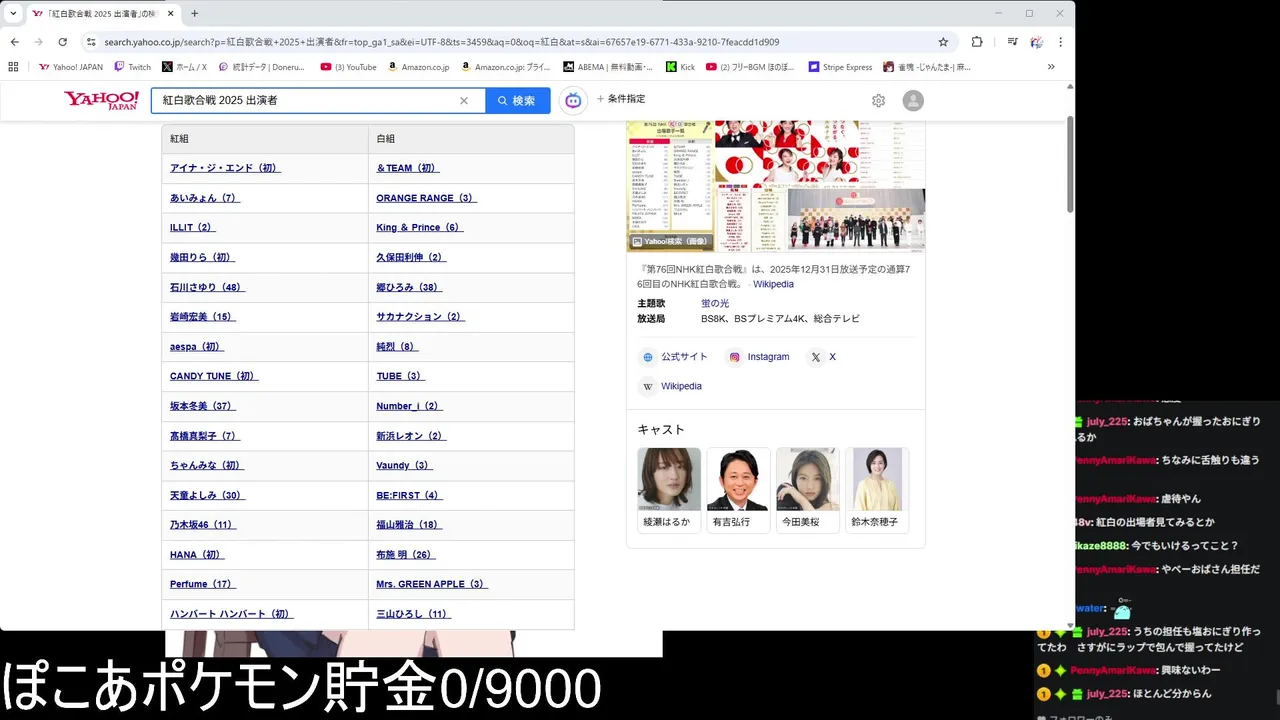
Task: Open the Stripe Express bookmark
Action: (840, 67)
